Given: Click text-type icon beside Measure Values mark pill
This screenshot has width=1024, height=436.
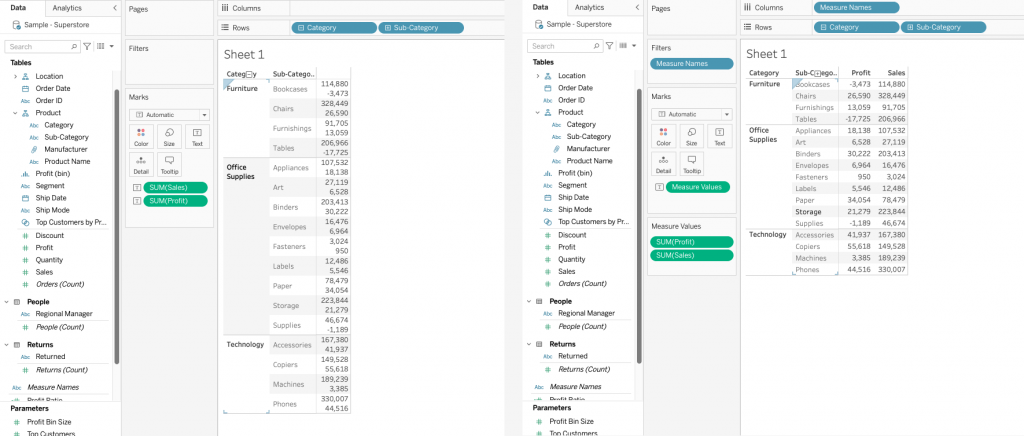Looking at the screenshot, I should [657, 187].
